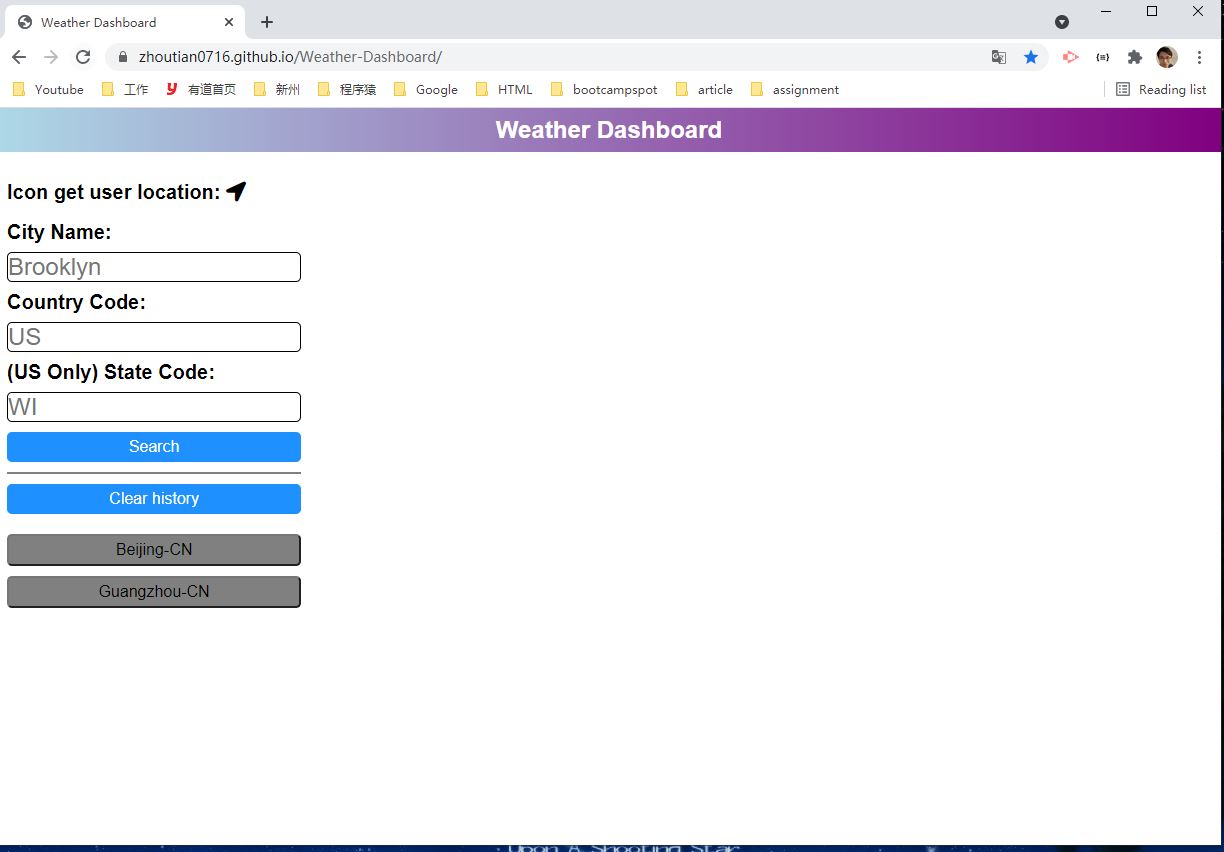Open the Reading list
The width and height of the screenshot is (1224, 852).
[x=1161, y=89]
